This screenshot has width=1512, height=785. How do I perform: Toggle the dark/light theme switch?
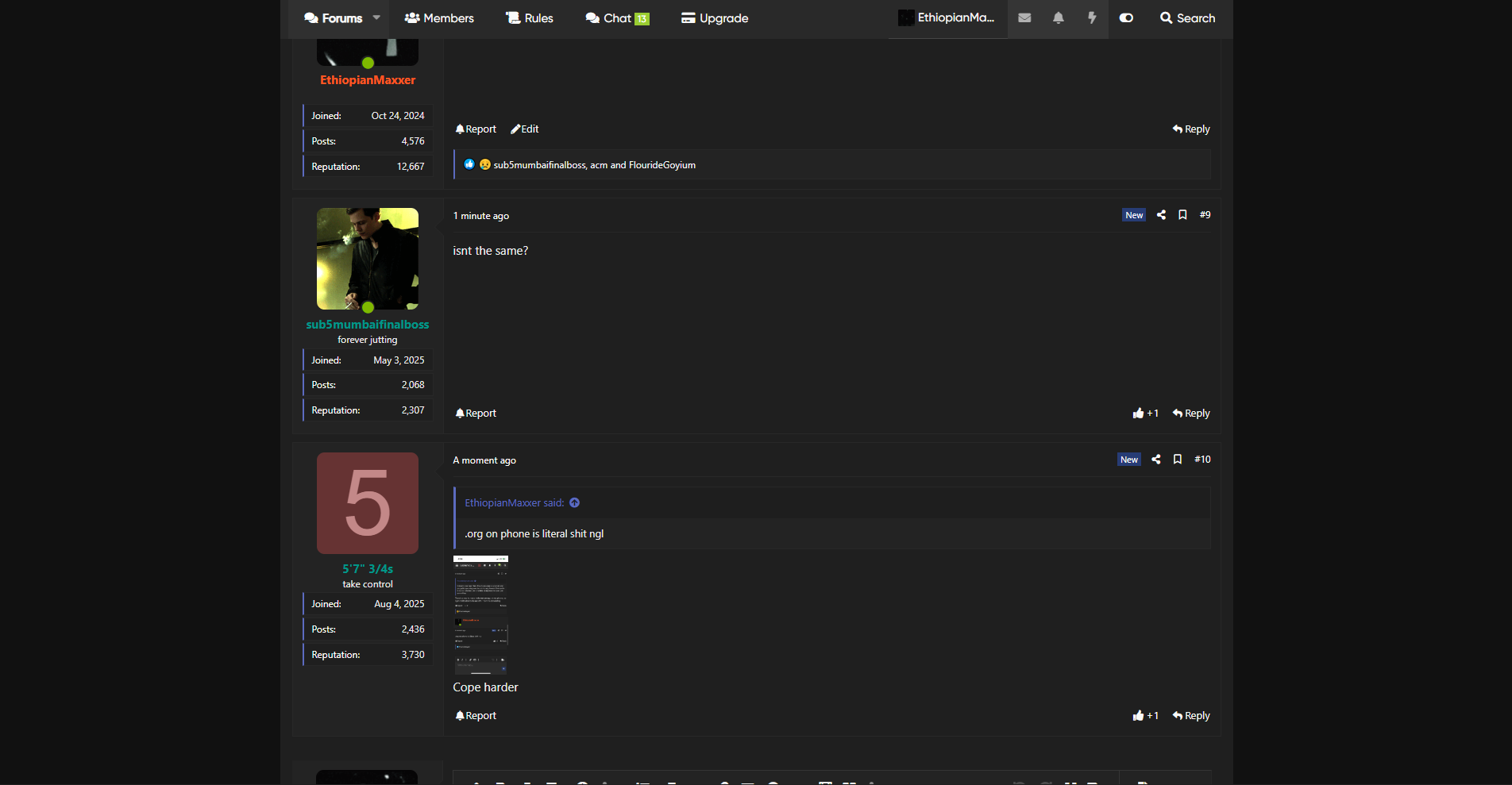tap(1126, 18)
